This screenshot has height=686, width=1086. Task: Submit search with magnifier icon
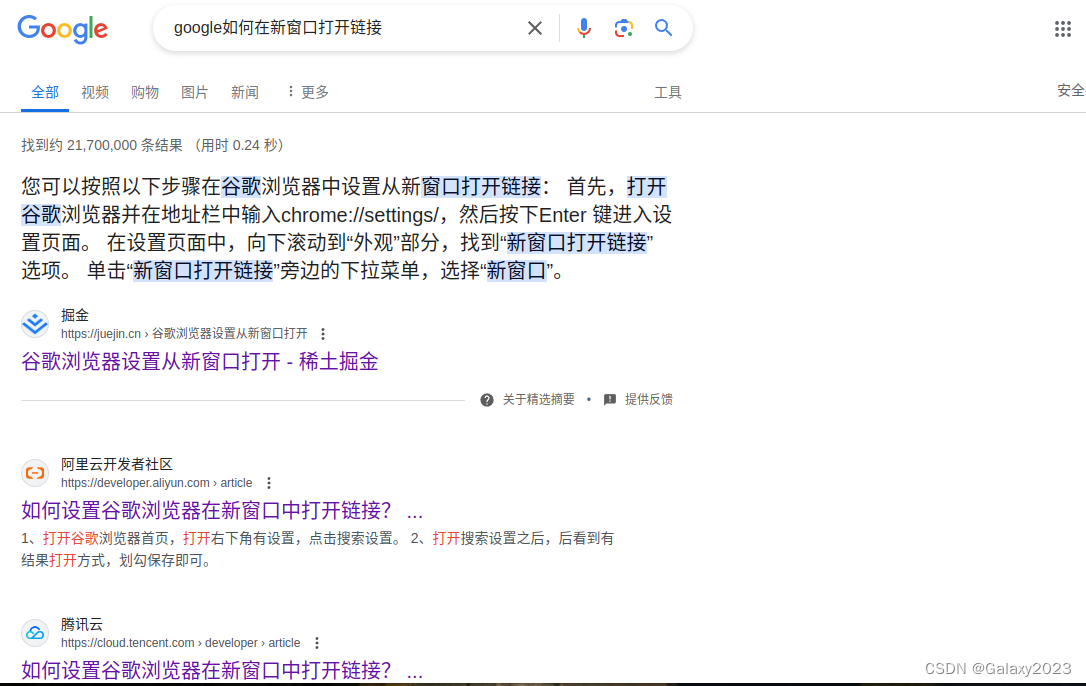(x=664, y=28)
